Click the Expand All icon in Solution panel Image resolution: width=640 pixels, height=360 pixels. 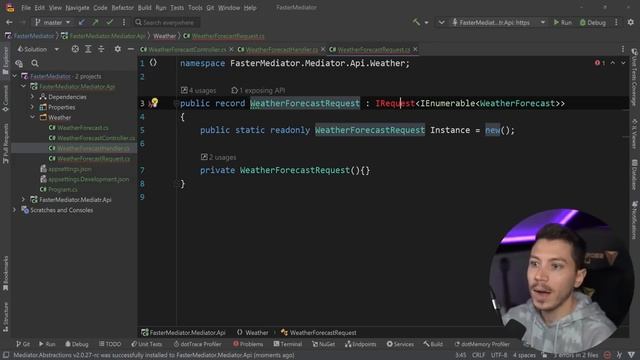pyautogui.click(x=88, y=49)
